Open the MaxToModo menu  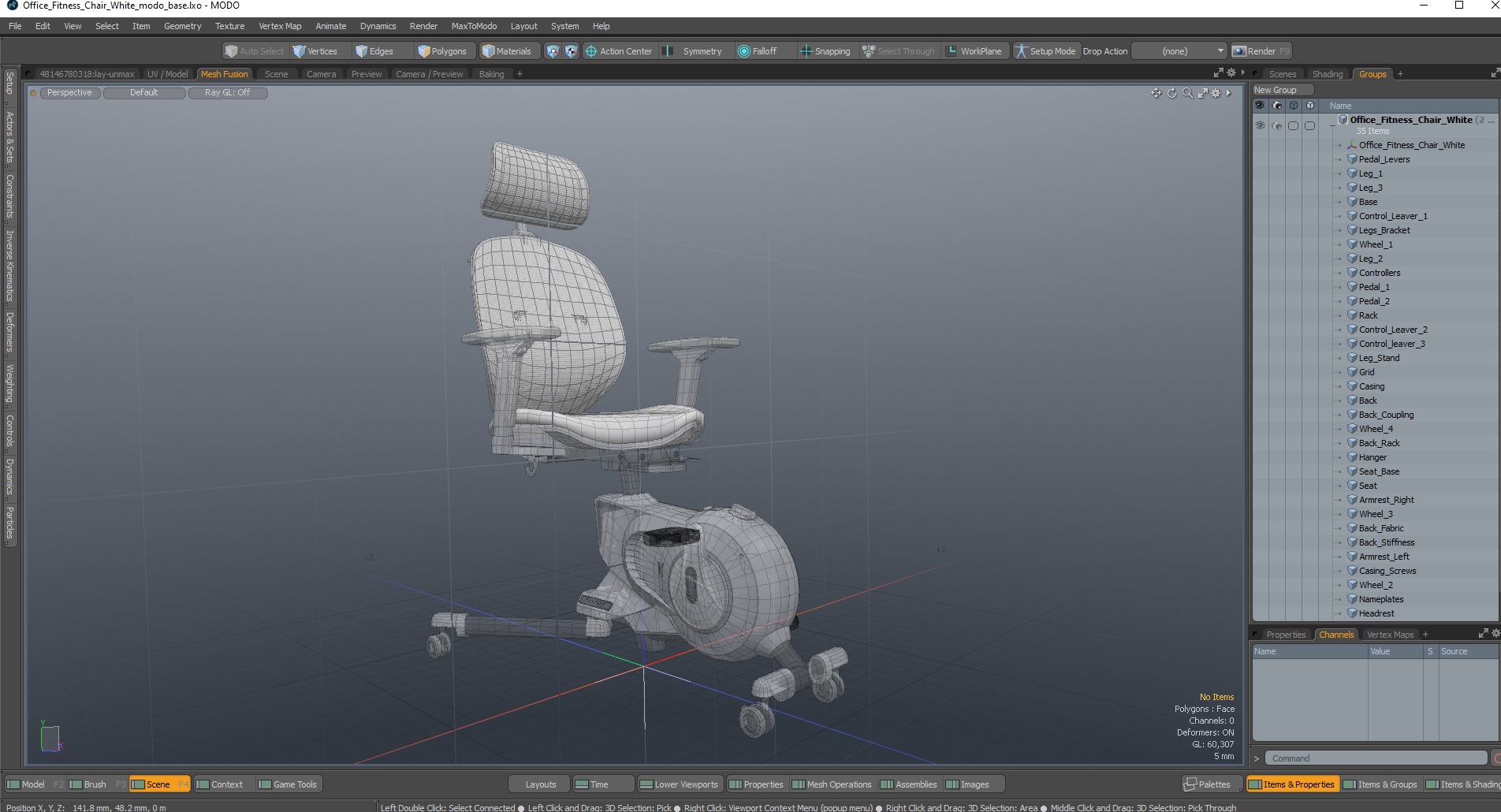tap(474, 26)
